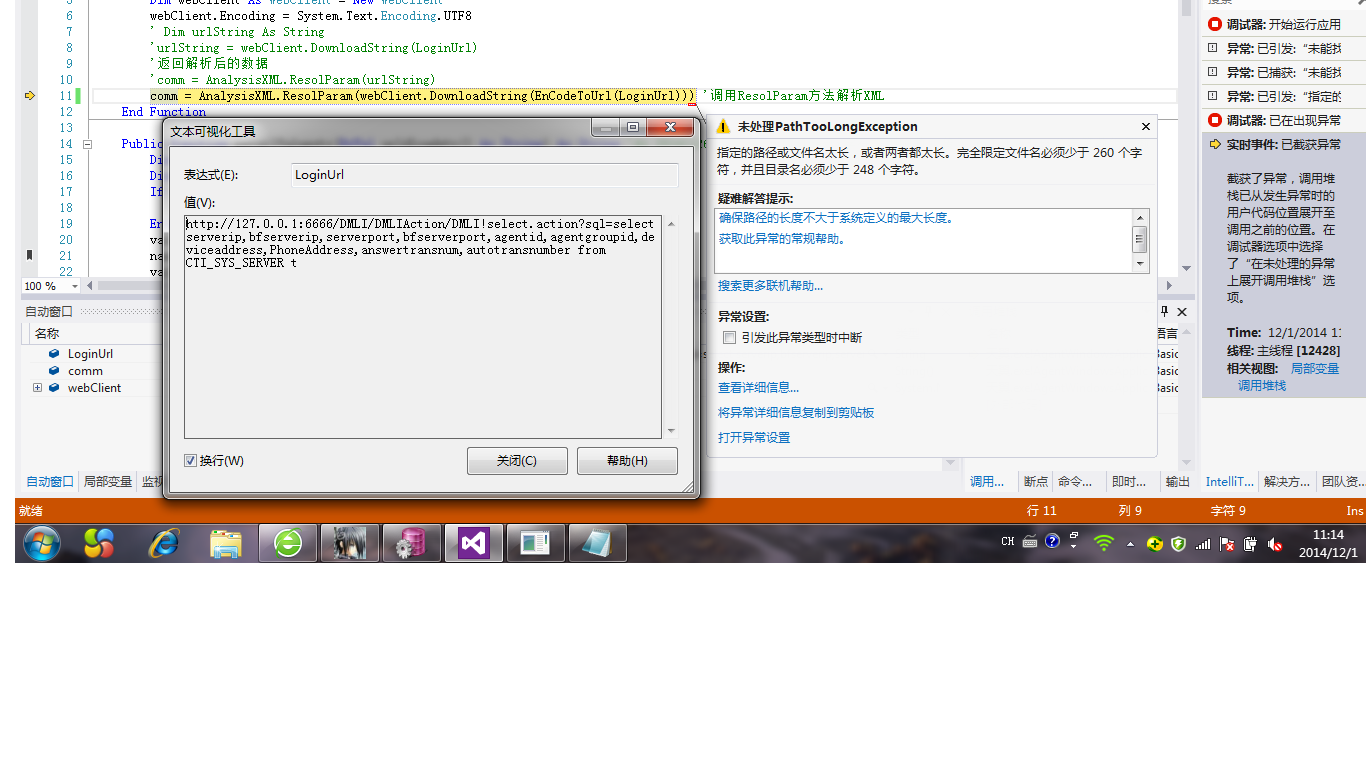Click the yellow warning icon in exception popup

click(x=724, y=127)
